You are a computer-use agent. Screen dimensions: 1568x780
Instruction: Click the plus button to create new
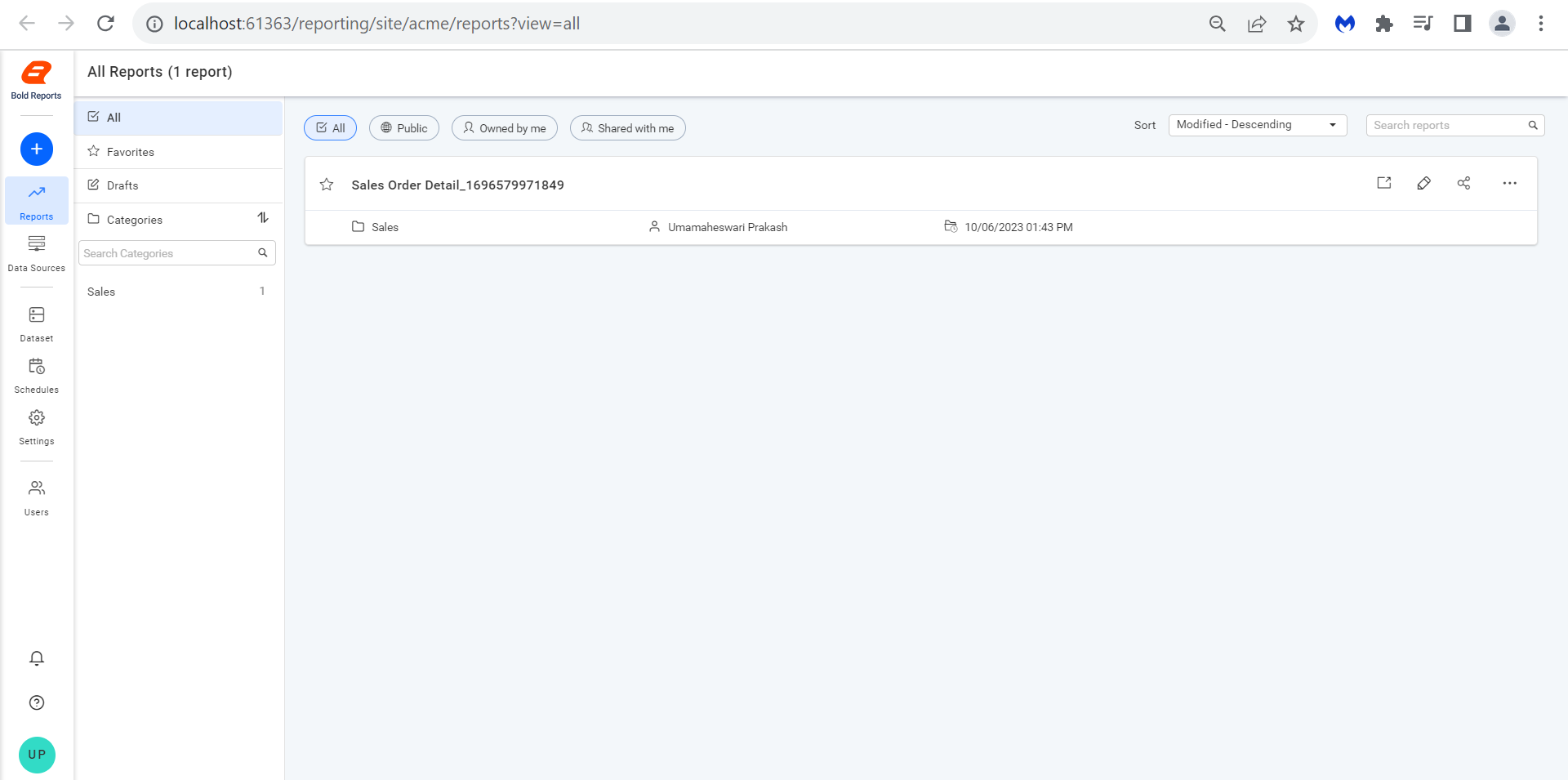coord(36,149)
